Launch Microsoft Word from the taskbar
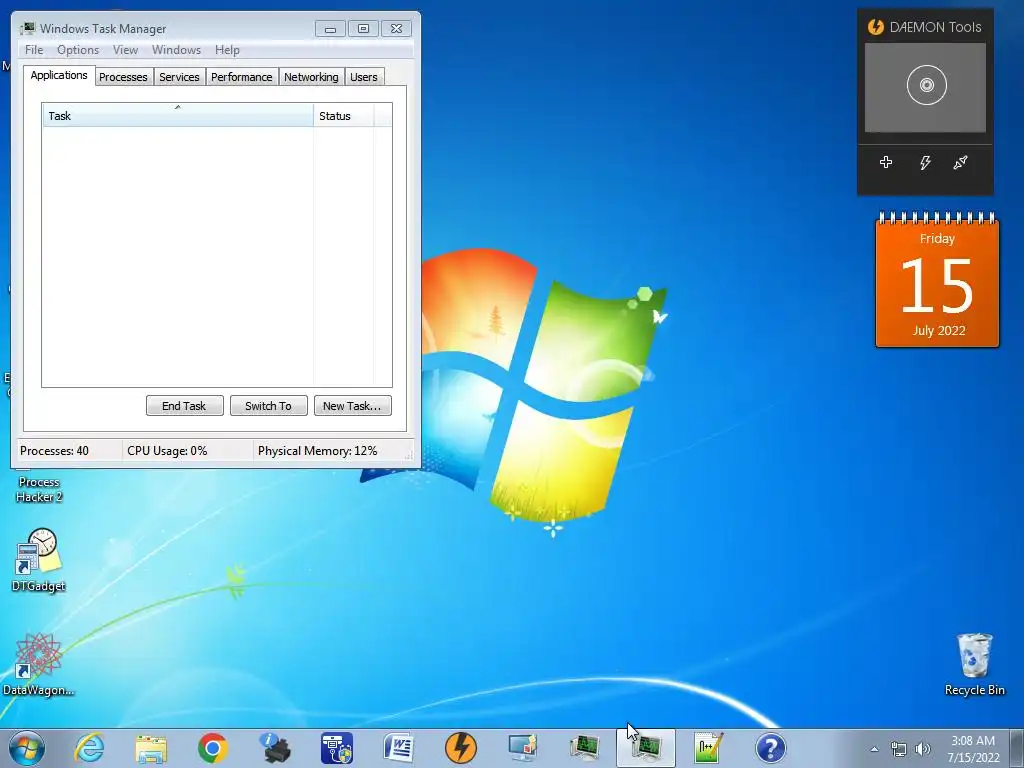1024x768 pixels. (398, 748)
